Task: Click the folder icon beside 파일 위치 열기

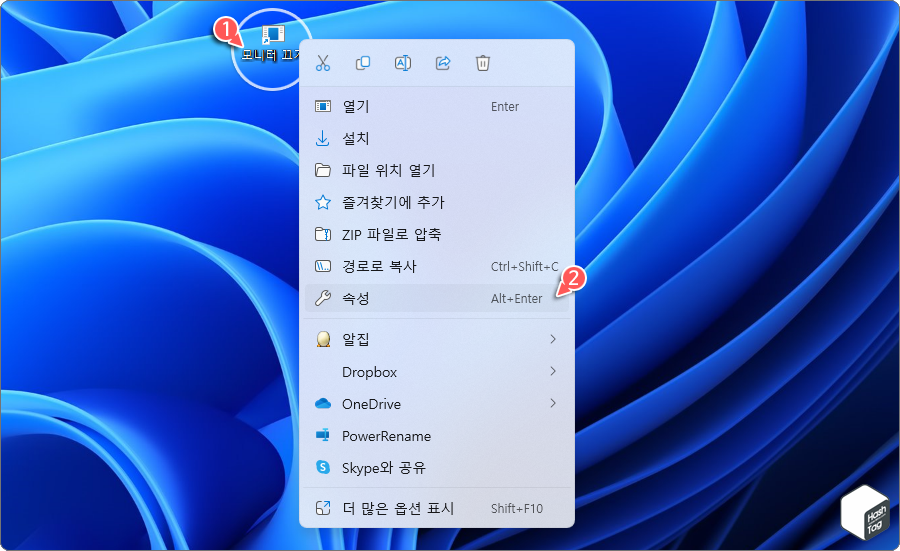Action: pos(323,170)
